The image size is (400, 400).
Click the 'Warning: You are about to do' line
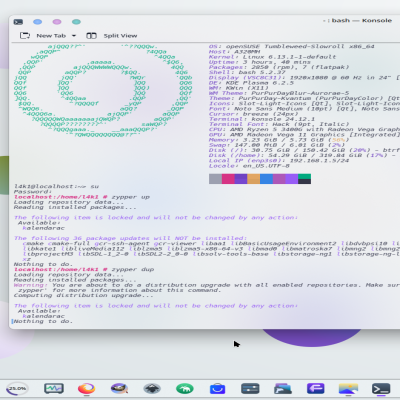(x=207, y=285)
